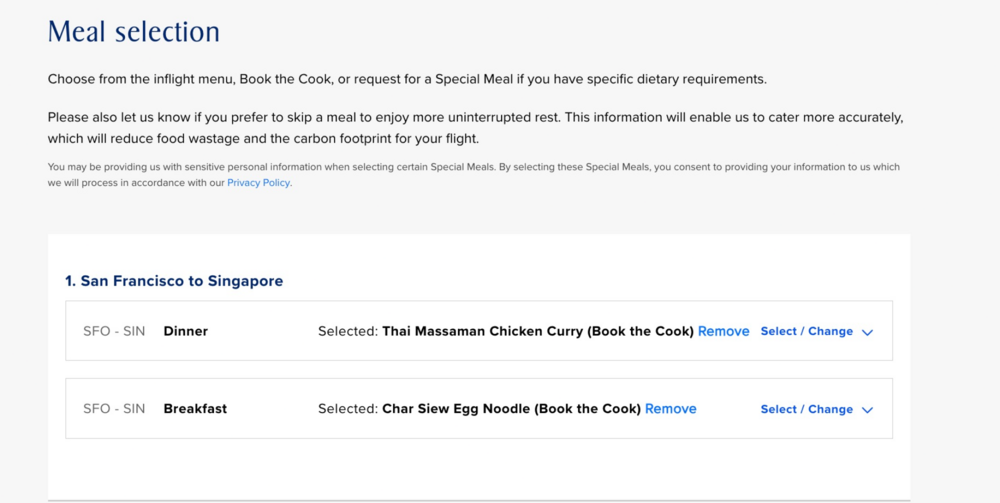Click the San Francisco to Singapore heading
This screenshot has height=503, width=1000.
point(174,281)
